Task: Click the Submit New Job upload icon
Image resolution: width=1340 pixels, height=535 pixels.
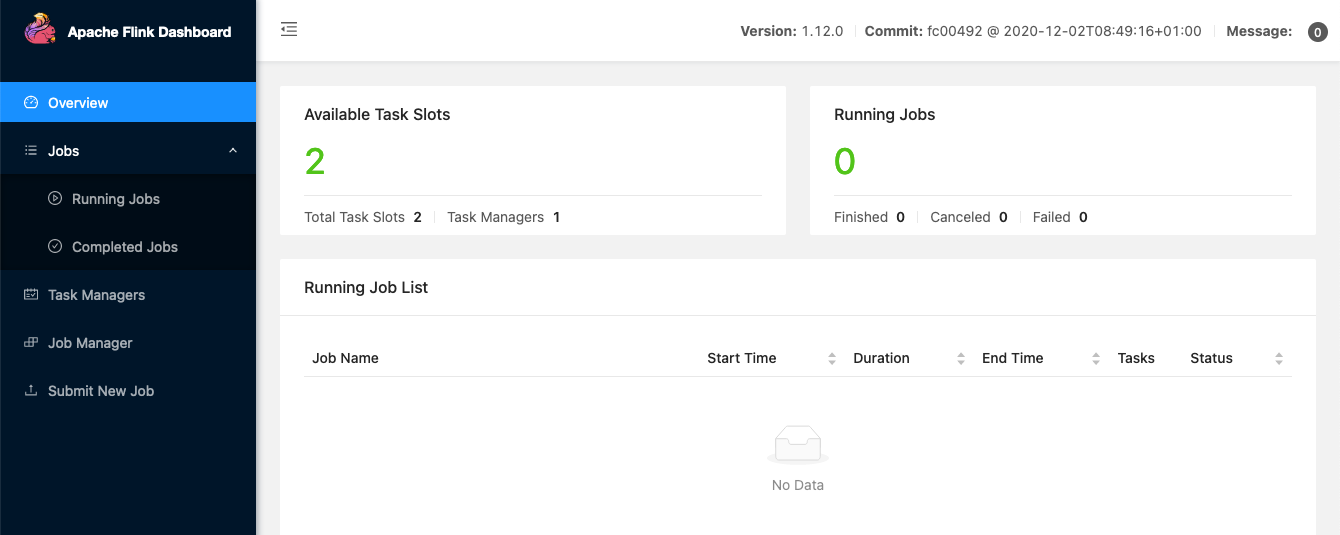Action: [31, 390]
